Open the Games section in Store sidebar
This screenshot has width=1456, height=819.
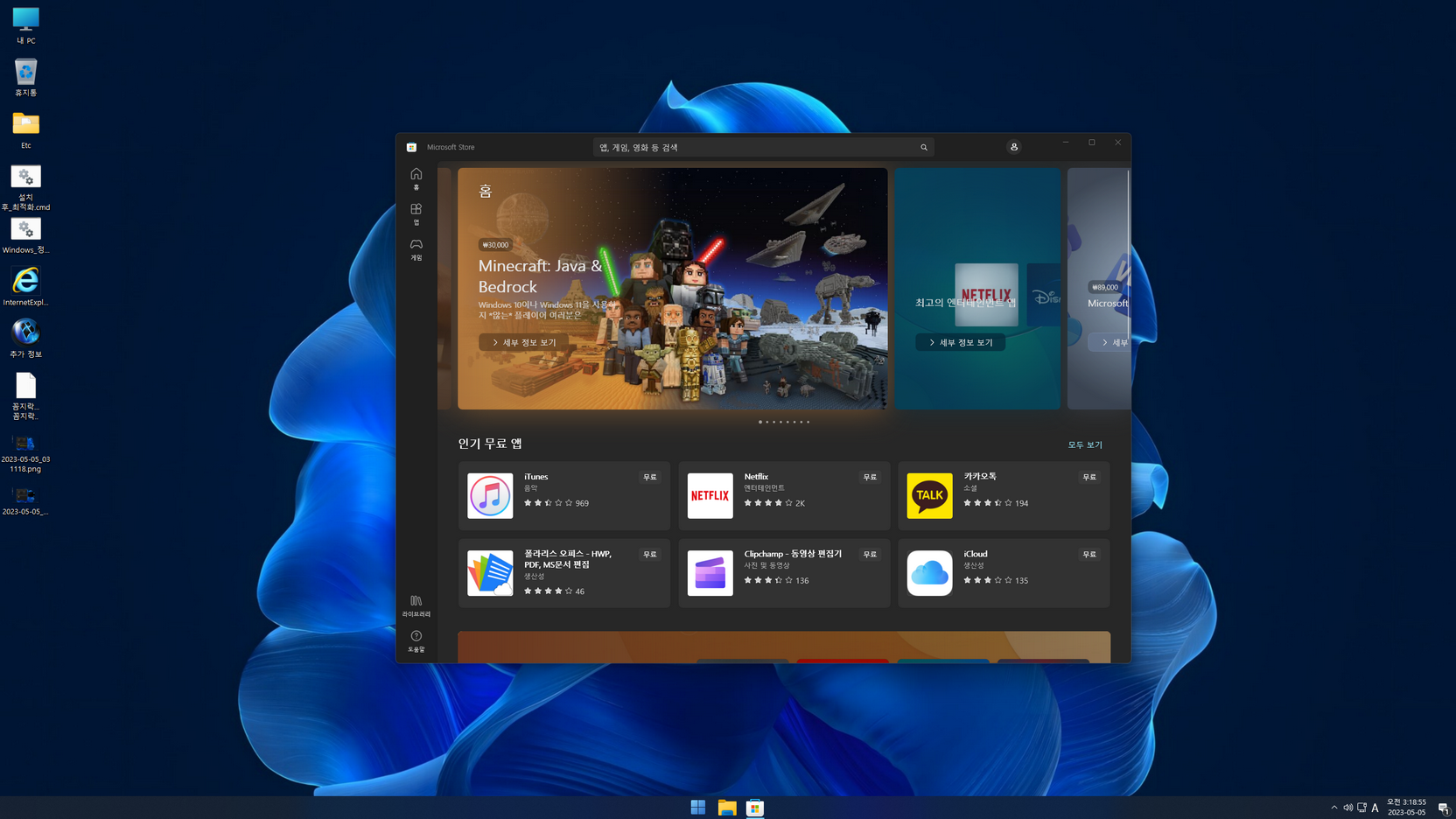pos(416,249)
